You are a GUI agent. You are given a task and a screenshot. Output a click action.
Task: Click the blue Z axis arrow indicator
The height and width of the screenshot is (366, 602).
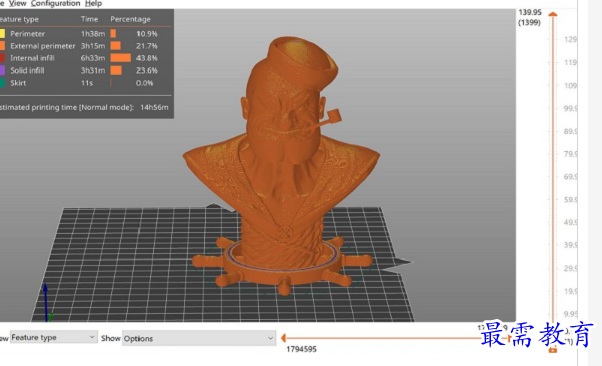click(x=45, y=301)
